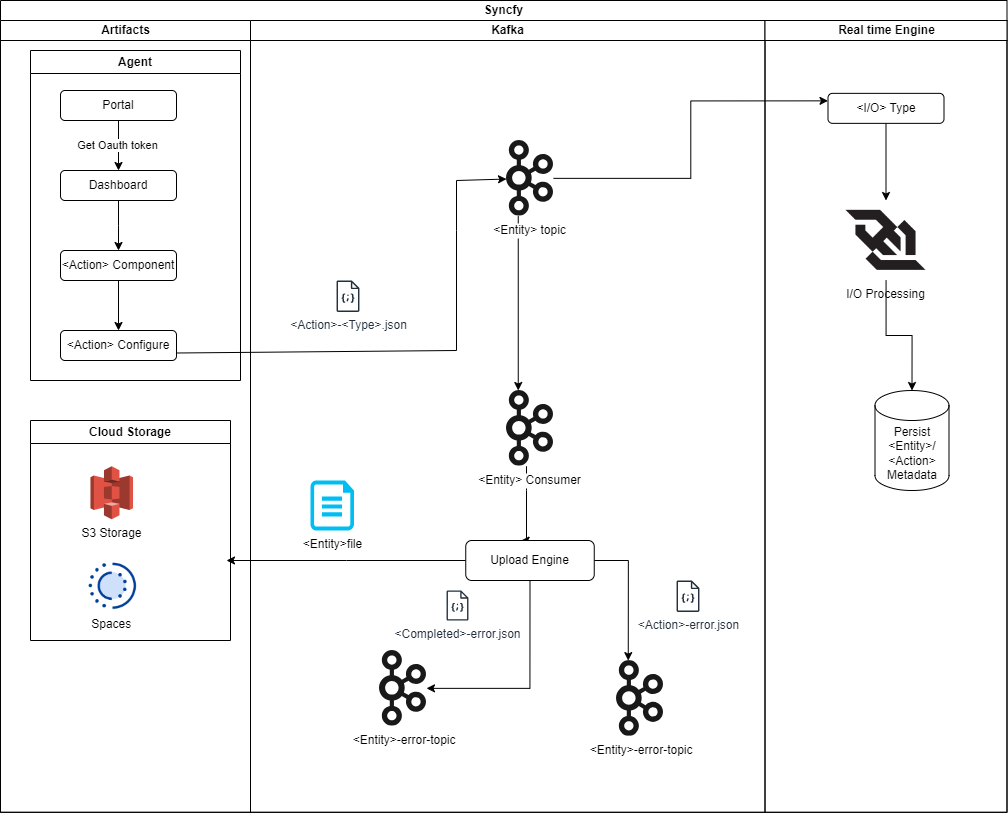
Task: Select the "<Completed>-error.json" label
Action: pos(458,634)
